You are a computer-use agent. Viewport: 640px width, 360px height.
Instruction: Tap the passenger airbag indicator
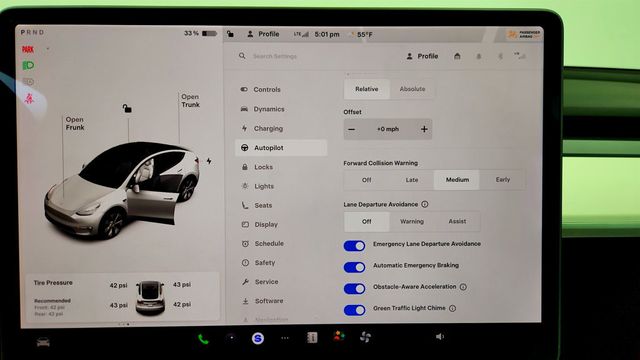point(524,35)
